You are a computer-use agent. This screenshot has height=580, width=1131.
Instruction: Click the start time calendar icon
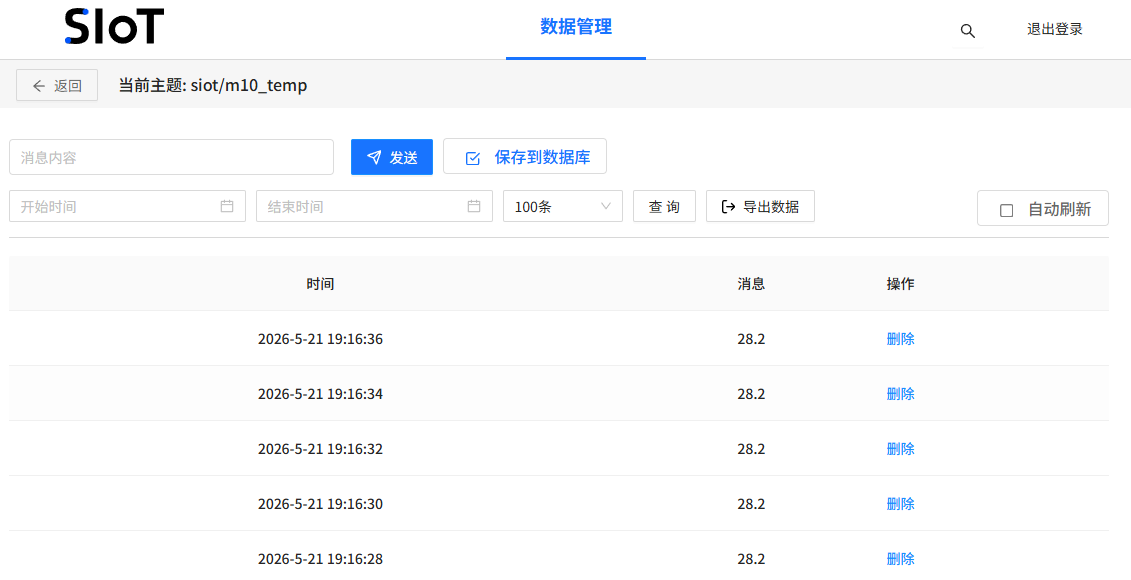pos(226,206)
